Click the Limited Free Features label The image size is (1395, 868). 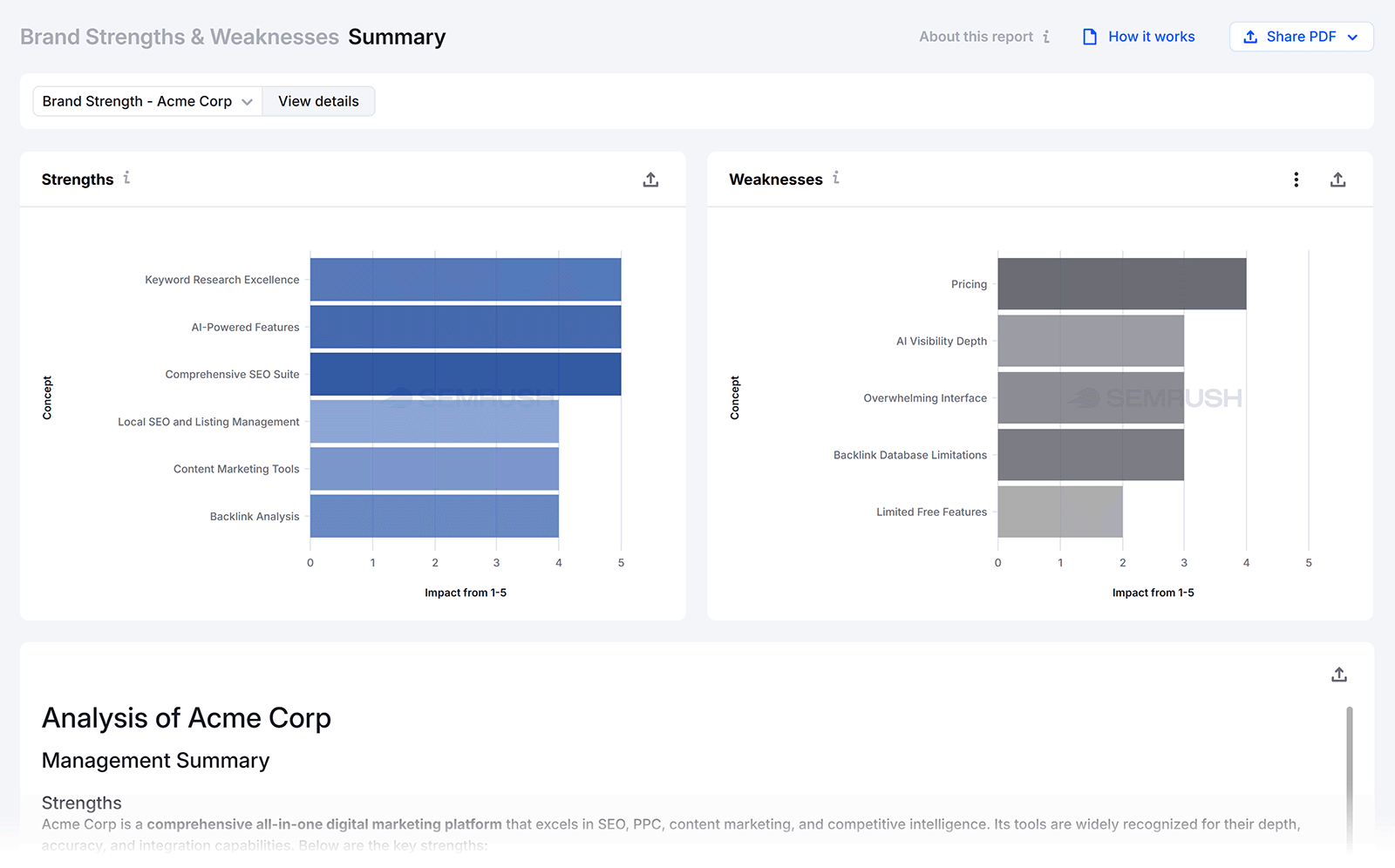931,512
